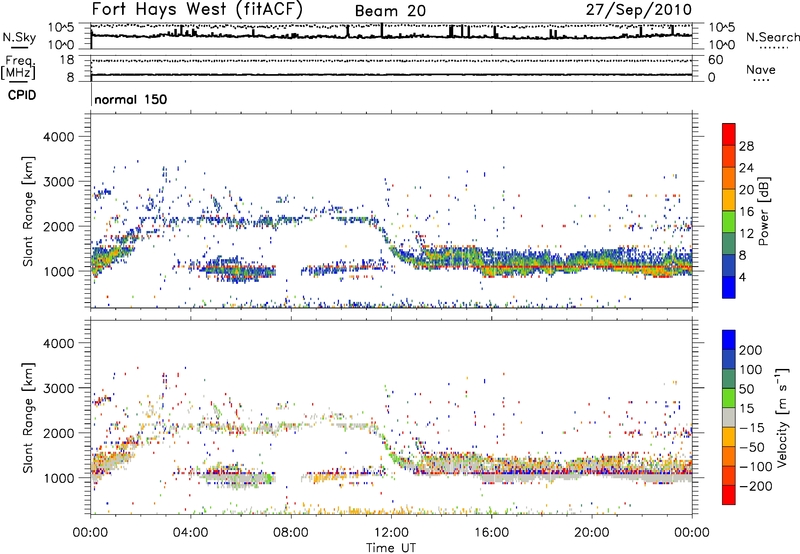The height and width of the screenshot is (554, 800).
Task: Click the Fort Hays West (fitACF) title
Action: click(x=197, y=9)
